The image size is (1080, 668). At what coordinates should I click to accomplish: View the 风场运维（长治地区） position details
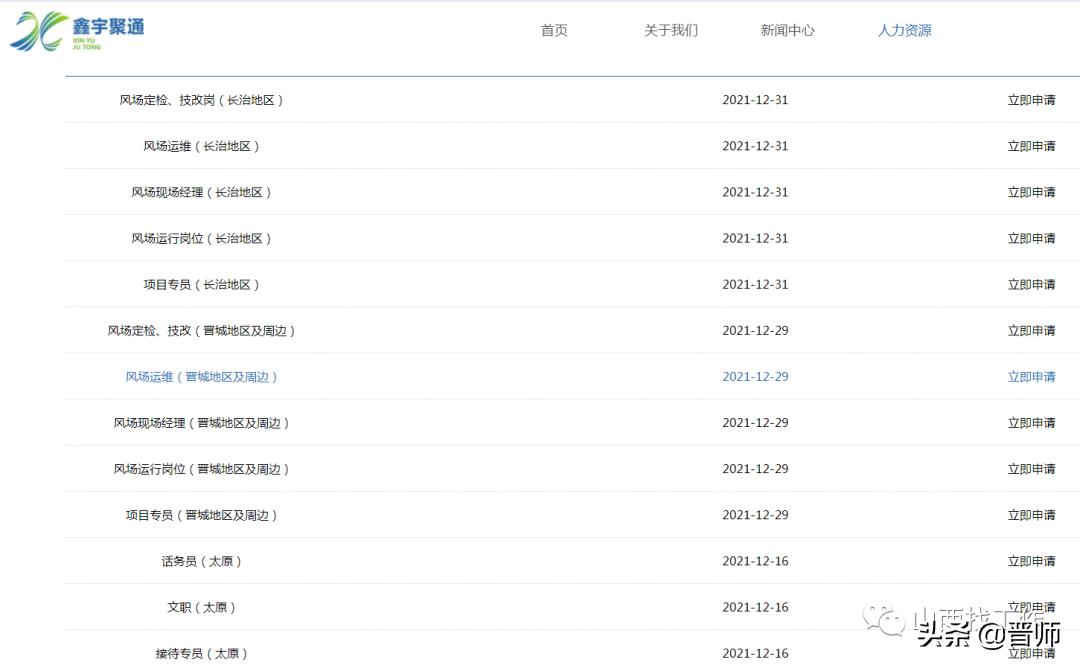185,146
